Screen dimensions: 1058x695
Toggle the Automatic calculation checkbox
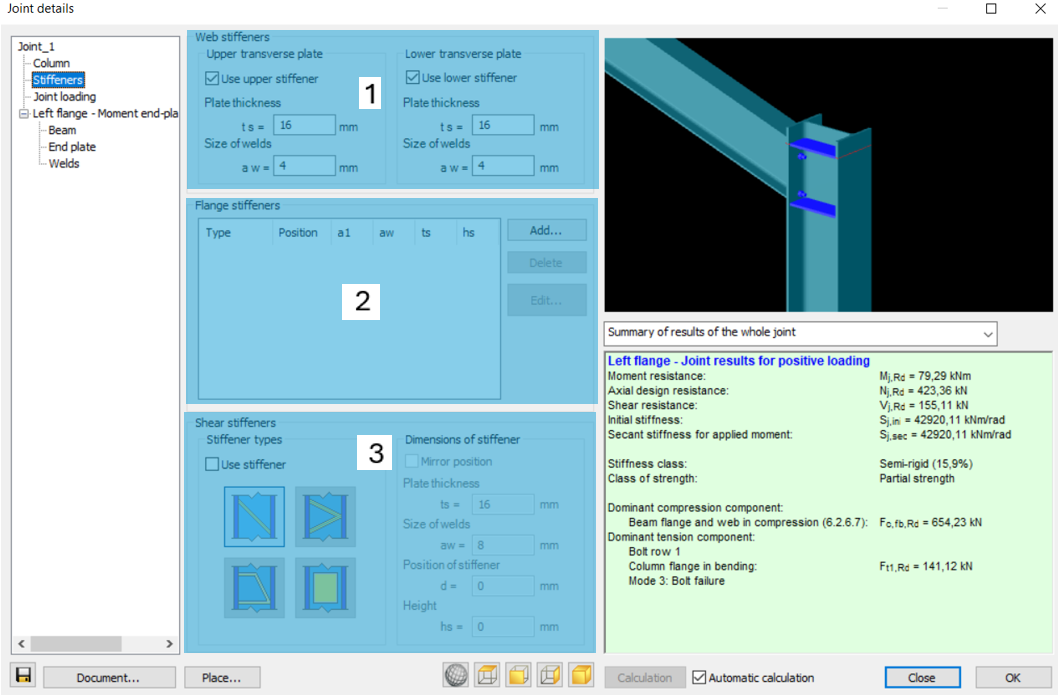699,677
